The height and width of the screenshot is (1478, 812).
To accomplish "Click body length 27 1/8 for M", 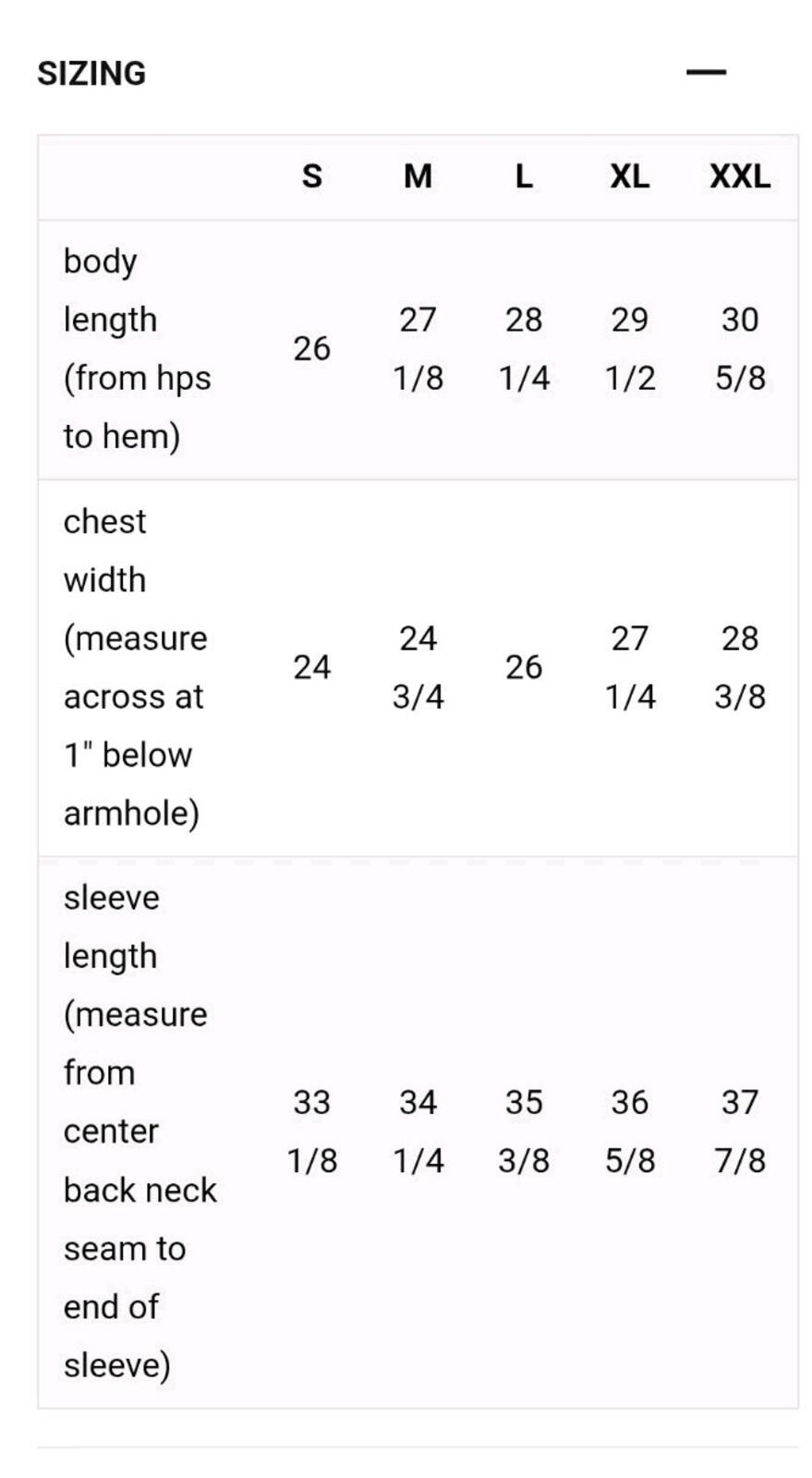I will point(418,348).
